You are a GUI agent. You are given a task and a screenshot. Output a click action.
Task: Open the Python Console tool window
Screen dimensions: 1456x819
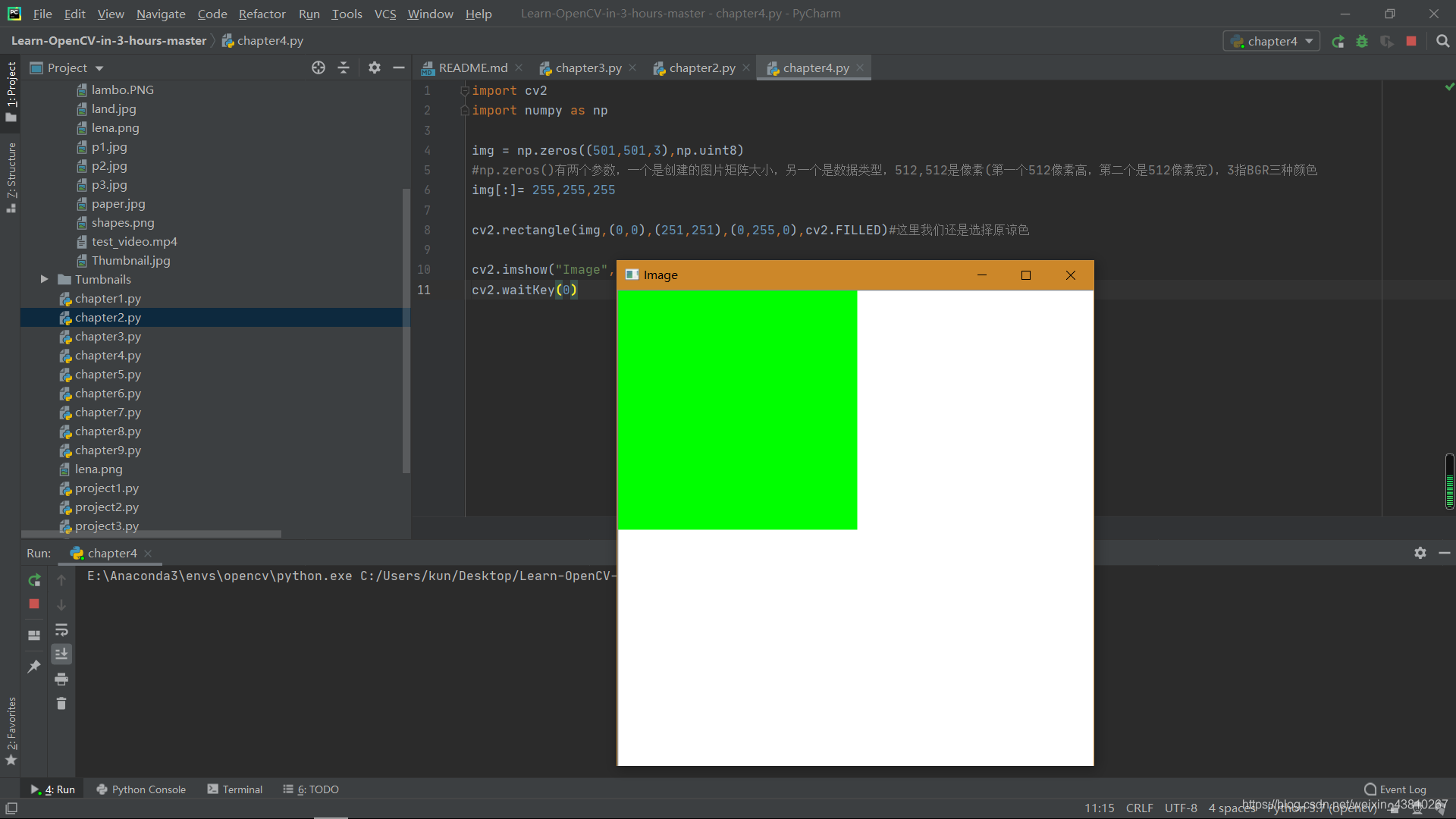point(141,789)
